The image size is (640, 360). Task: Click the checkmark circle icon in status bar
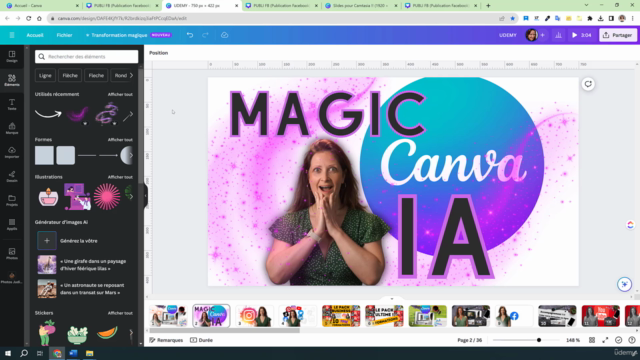[619, 340]
